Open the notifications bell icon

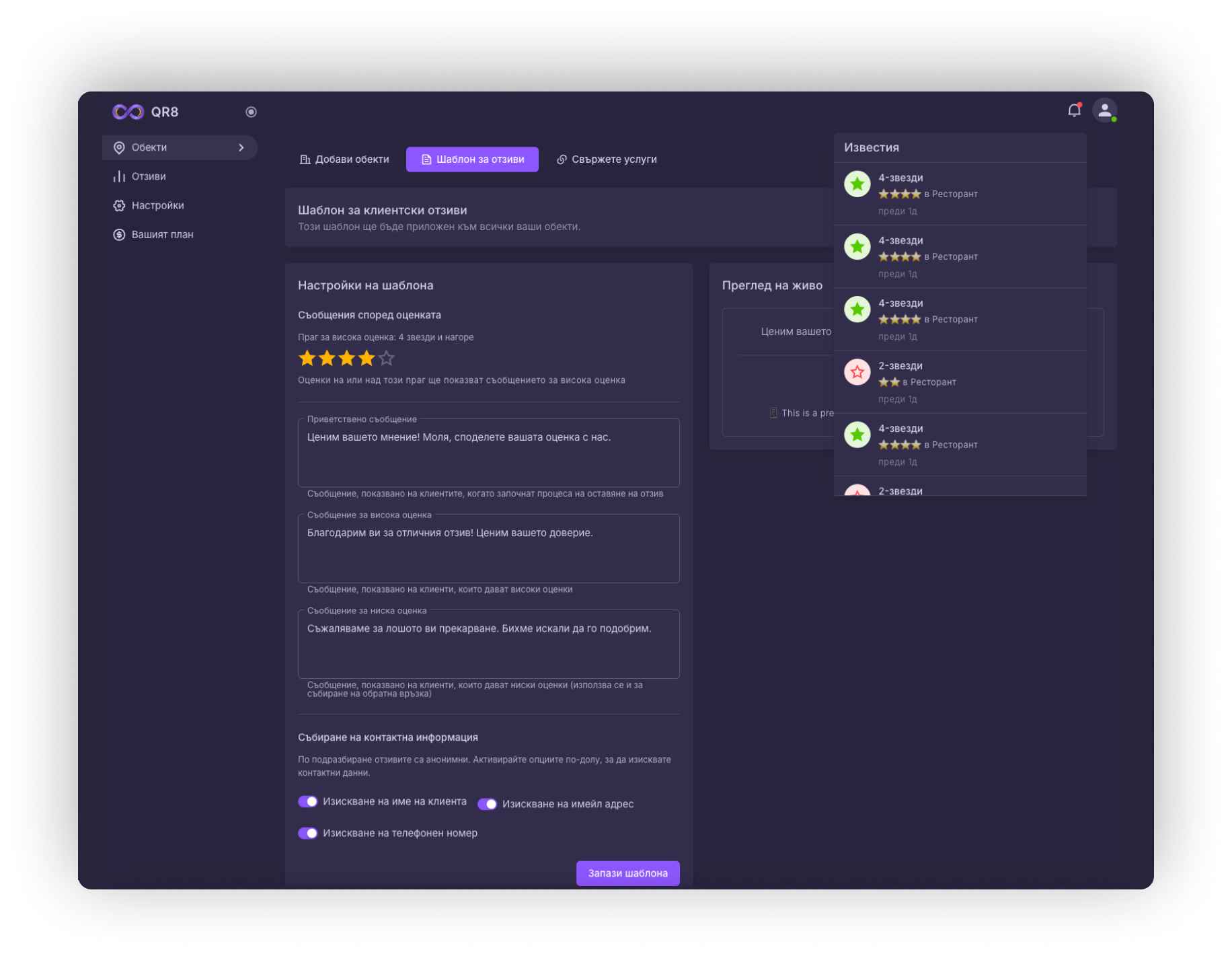pos(1073,110)
